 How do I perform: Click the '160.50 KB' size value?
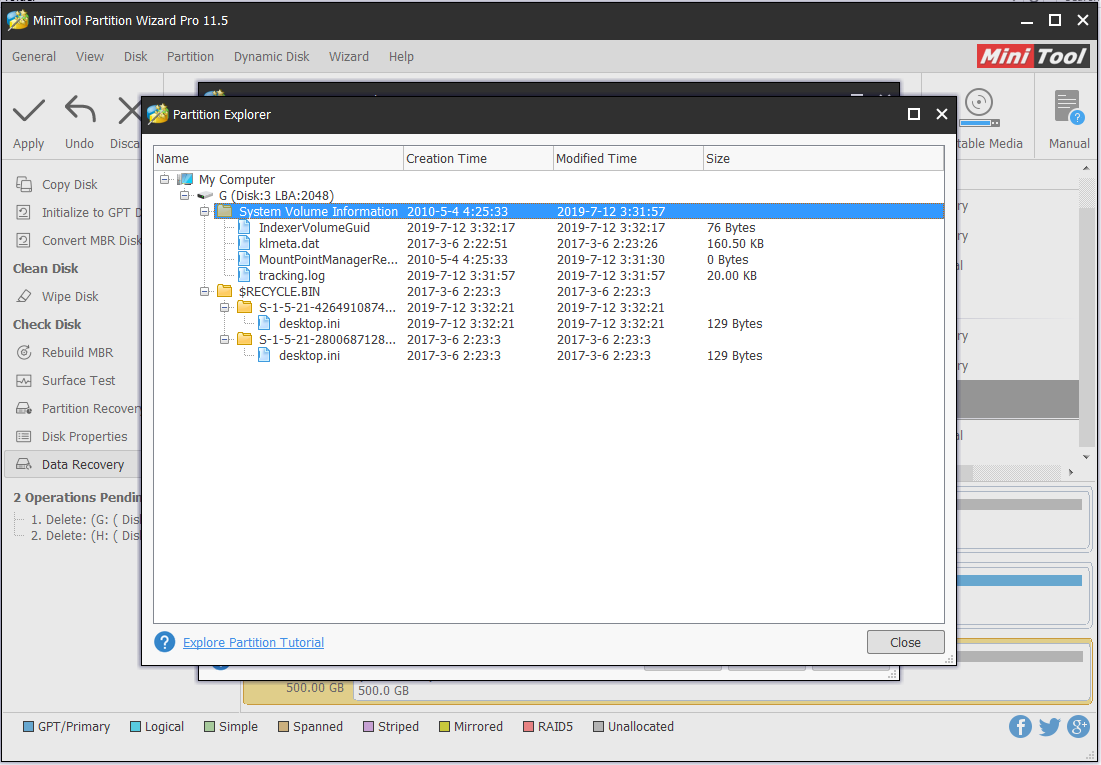(x=735, y=244)
